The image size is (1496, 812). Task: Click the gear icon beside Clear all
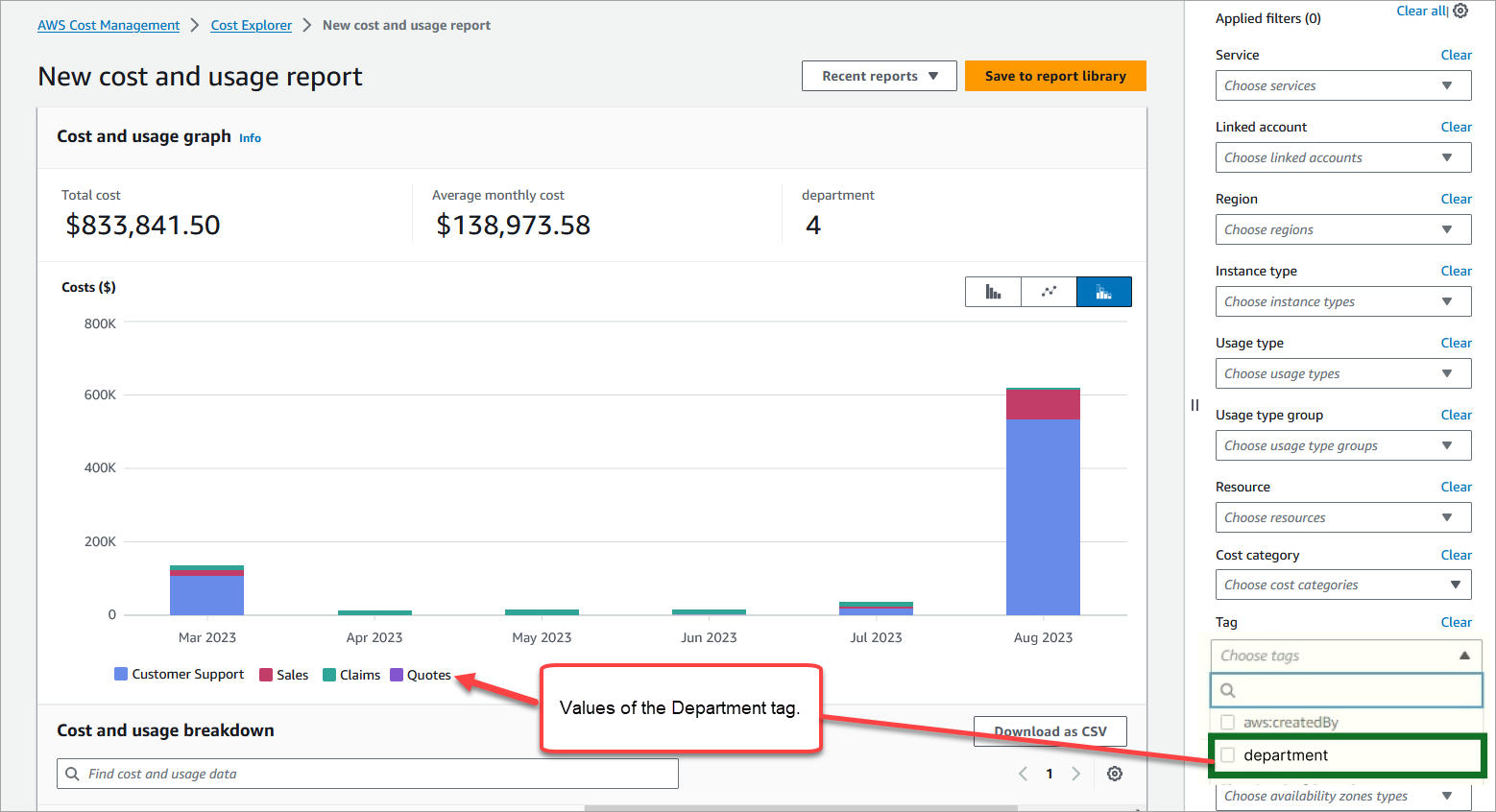tap(1460, 11)
